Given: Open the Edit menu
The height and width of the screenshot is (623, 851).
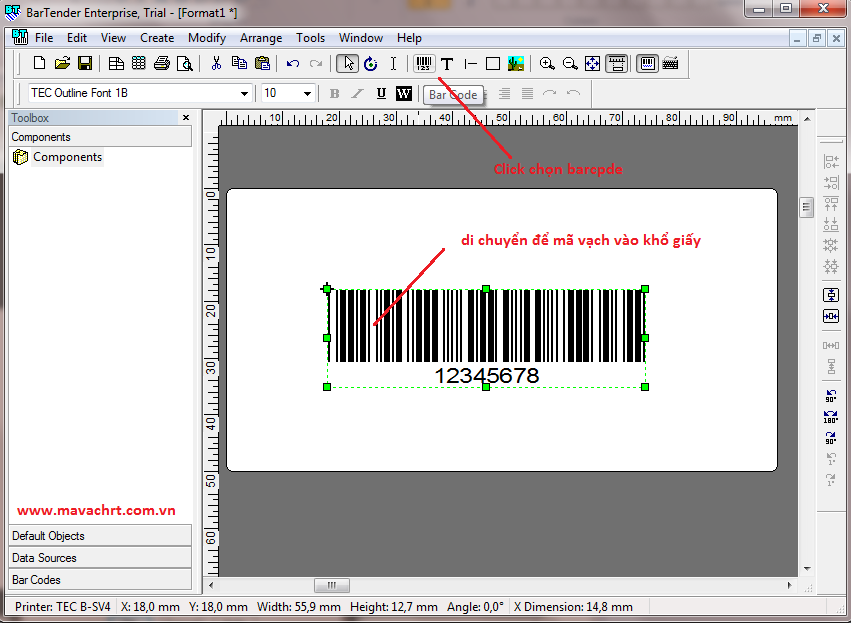Looking at the screenshot, I should coord(77,38).
